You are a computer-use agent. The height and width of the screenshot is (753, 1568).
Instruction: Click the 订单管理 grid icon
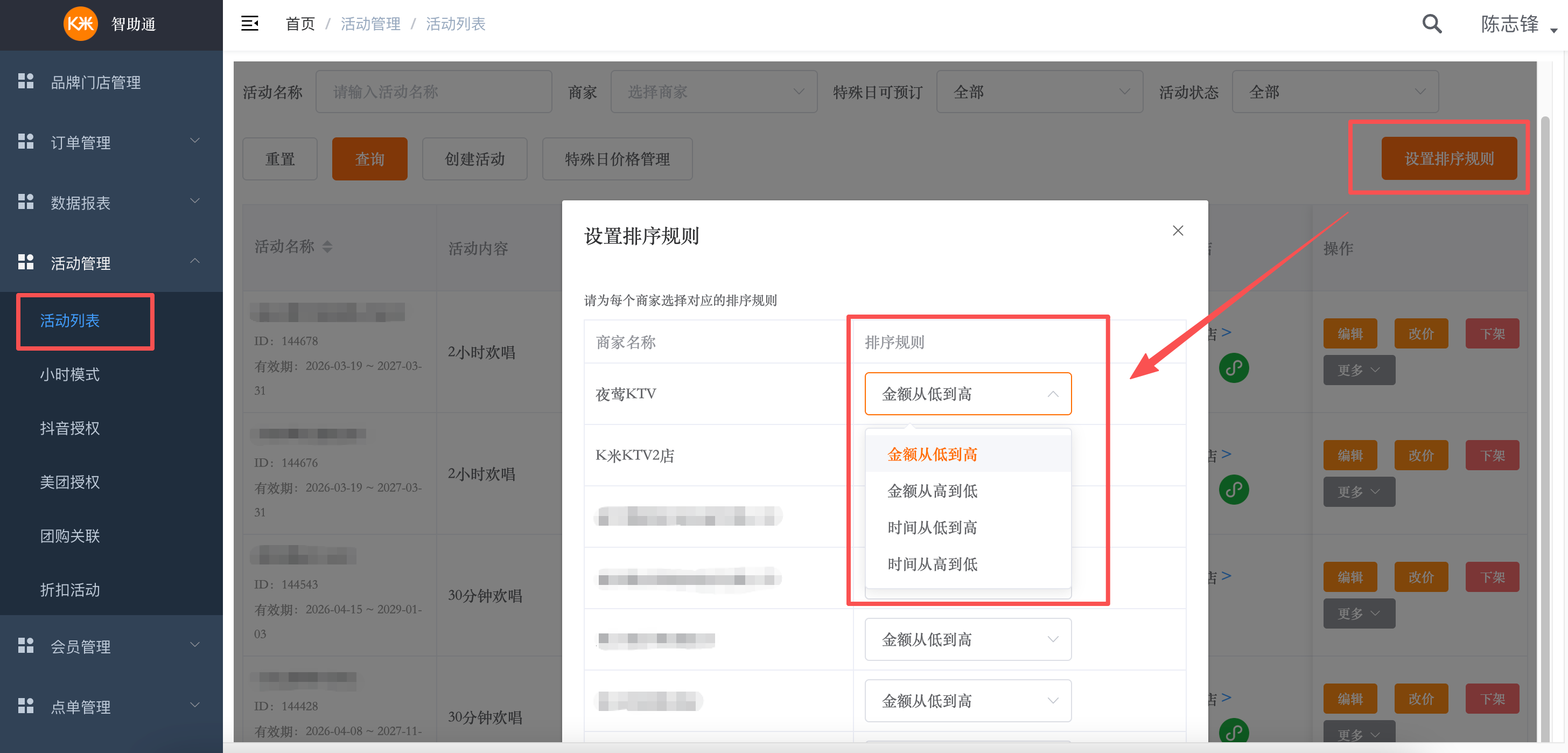click(25, 141)
